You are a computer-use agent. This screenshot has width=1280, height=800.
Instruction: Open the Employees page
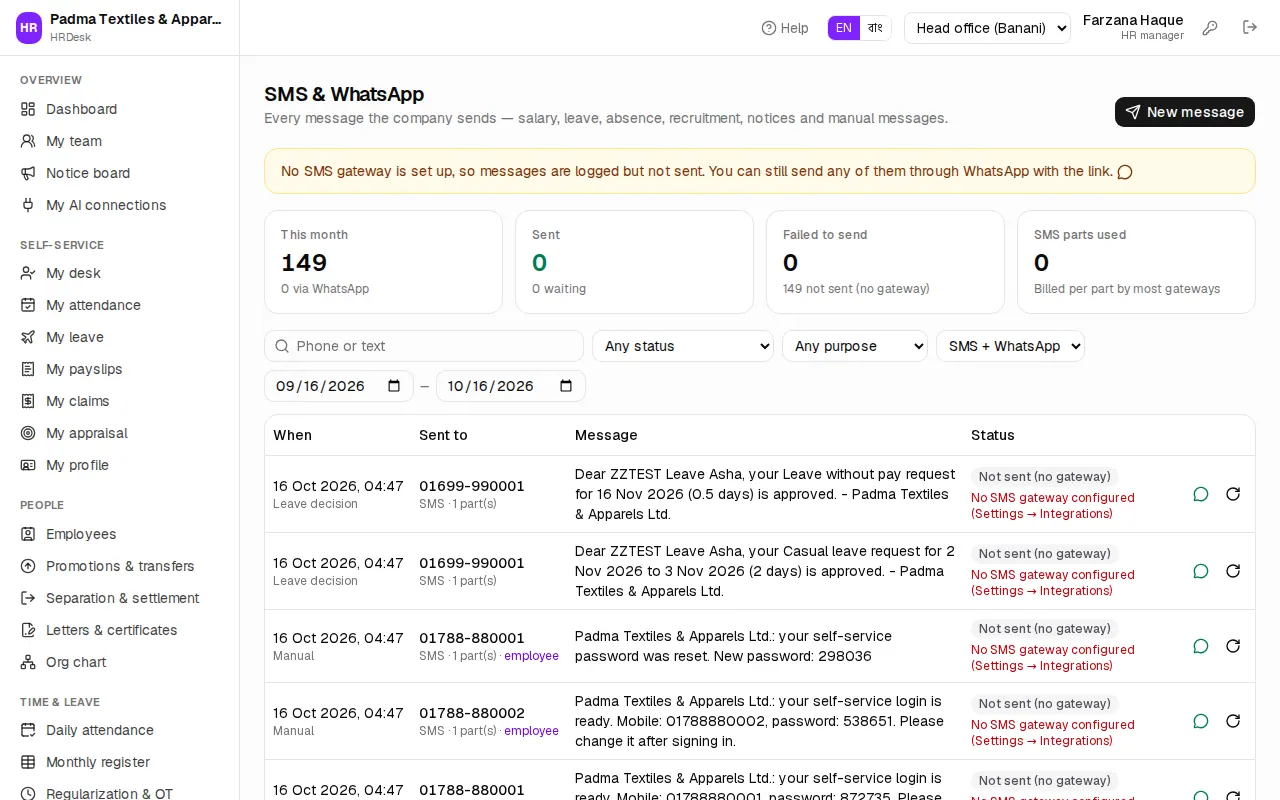pos(120,534)
